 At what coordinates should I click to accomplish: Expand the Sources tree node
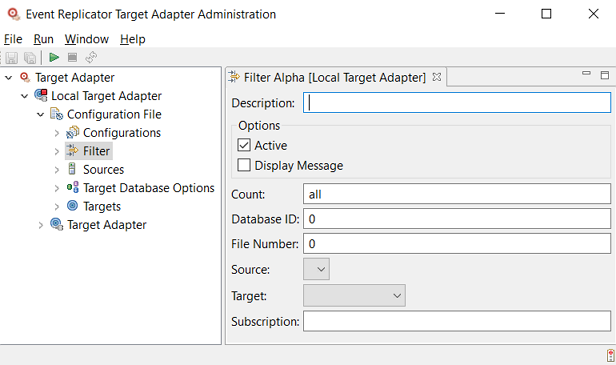pos(57,170)
